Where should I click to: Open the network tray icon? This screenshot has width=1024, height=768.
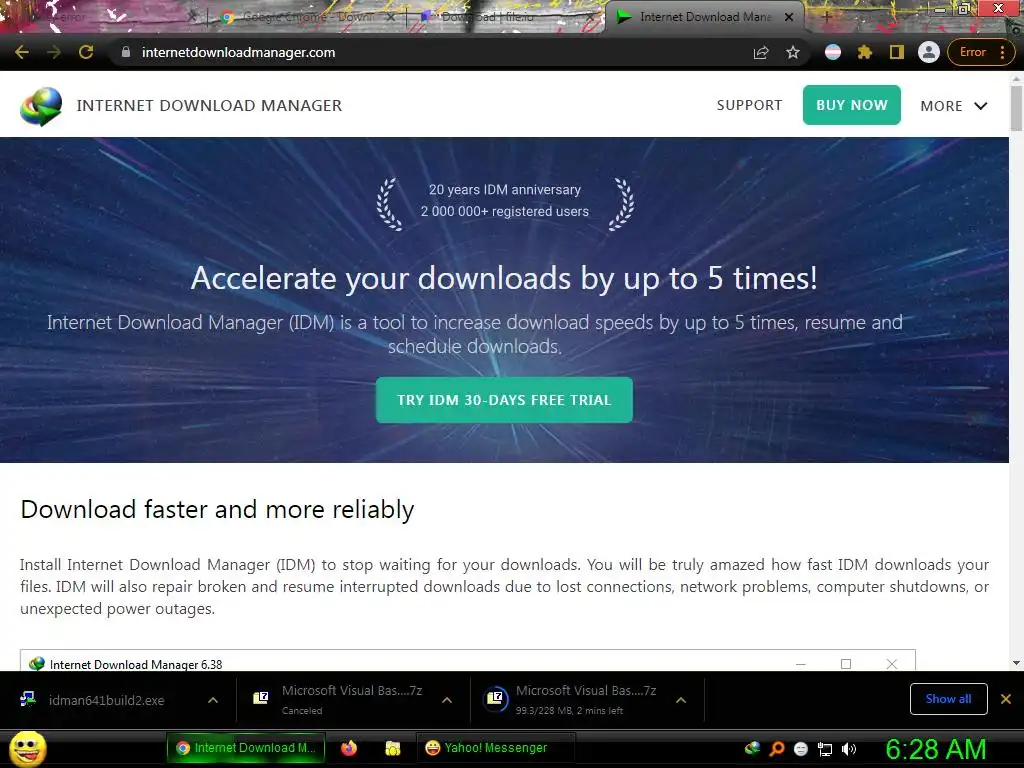825,749
